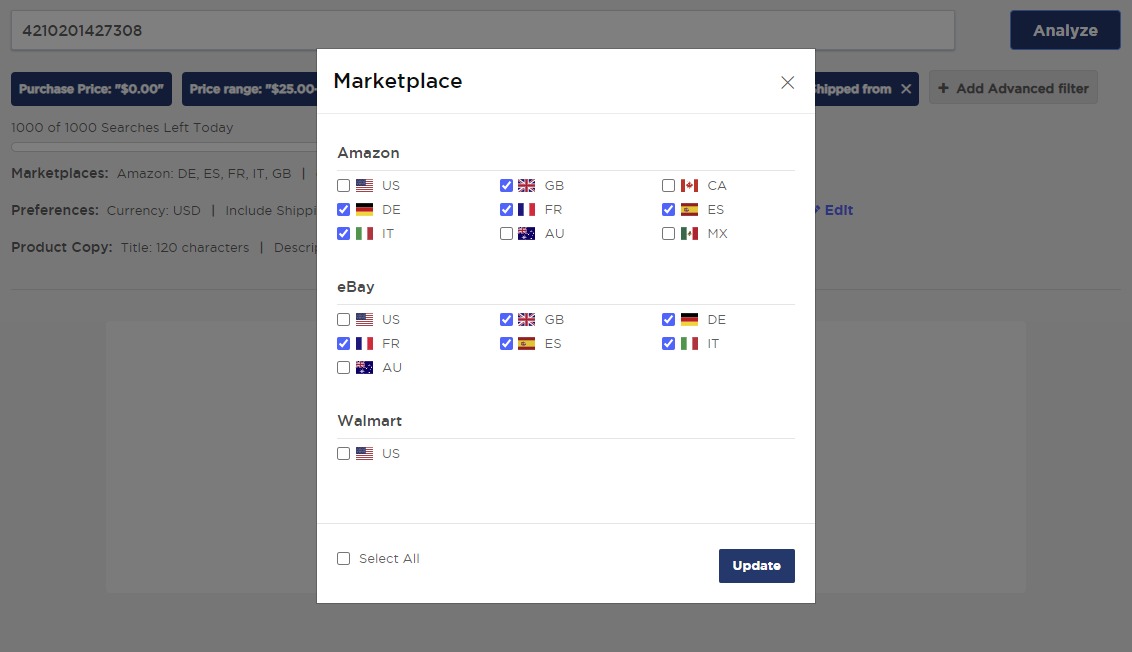Viewport: 1132px width, 652px height.
Task: Click the Edit pencil icon next to Preferences
Action: (x=819, y=210)
